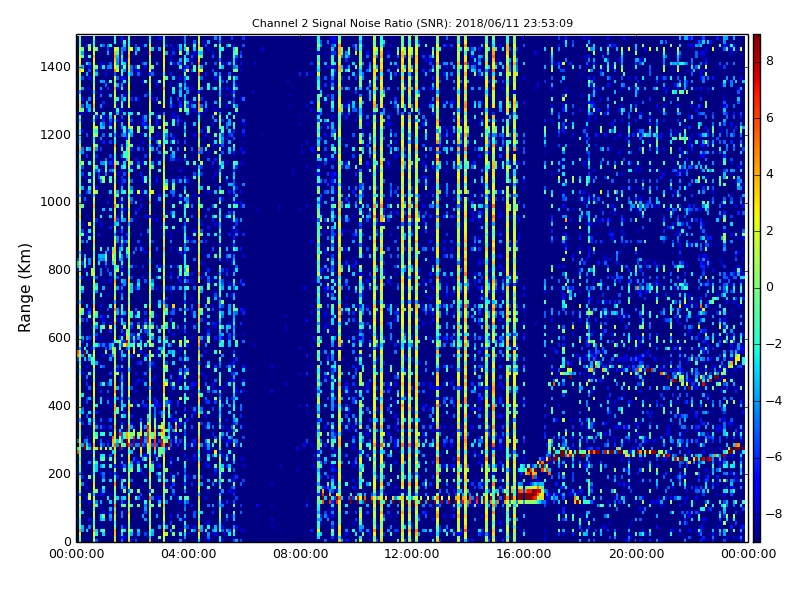
Task: Click the 400 range tick label
Action: pos(59,406)
